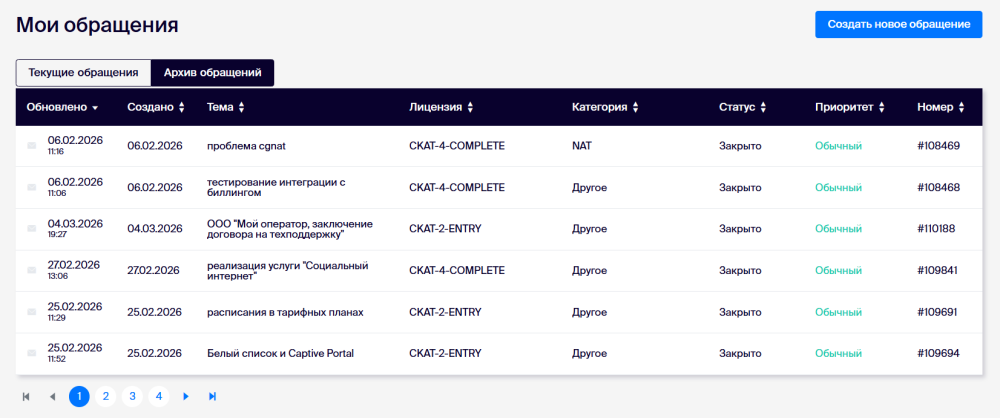
Task: Jump to the last page of results
Action: [212, 397]
